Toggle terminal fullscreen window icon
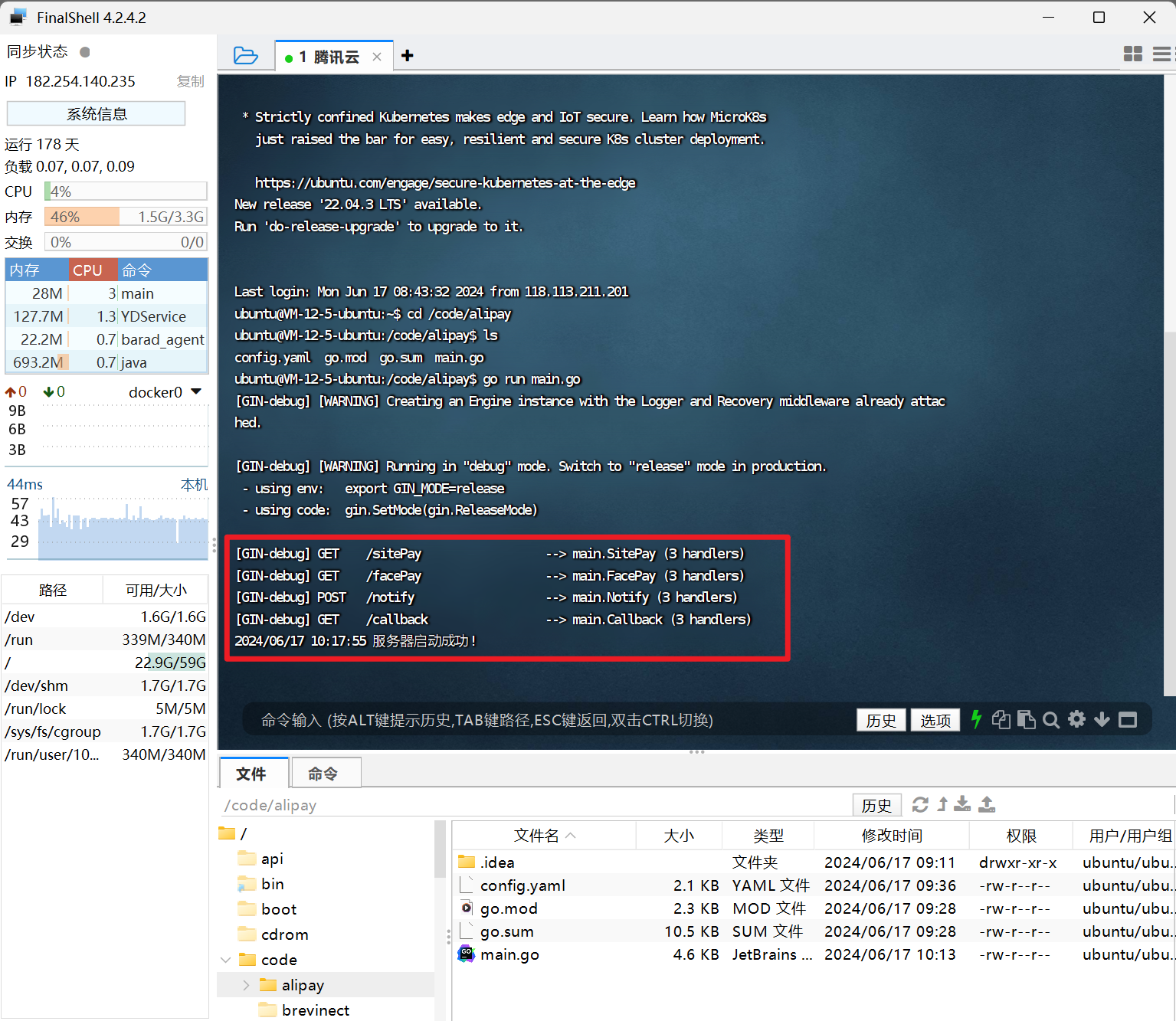Screen dimensions: 1176x1021 point(1128,720)
